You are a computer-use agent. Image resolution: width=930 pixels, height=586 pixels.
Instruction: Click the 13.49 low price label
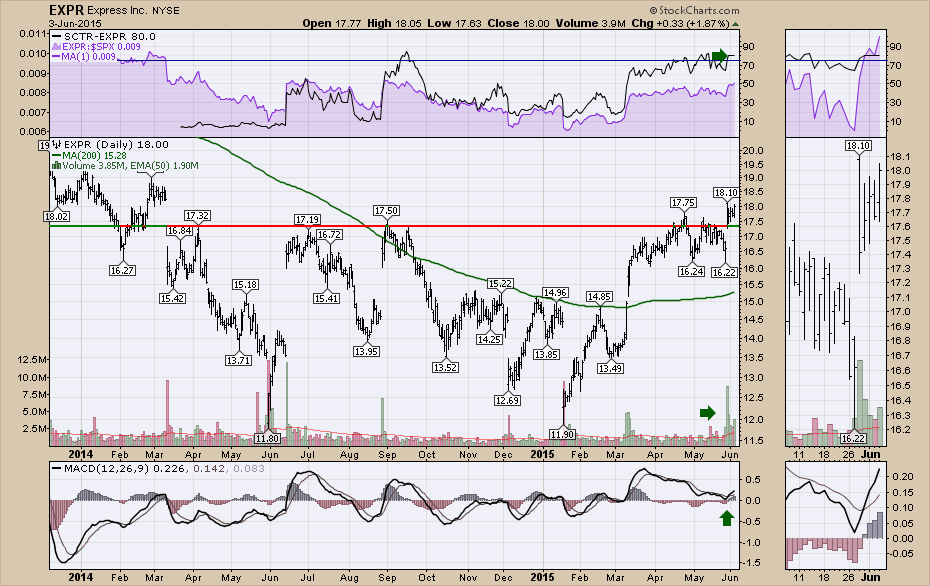[x=610, y=368]
